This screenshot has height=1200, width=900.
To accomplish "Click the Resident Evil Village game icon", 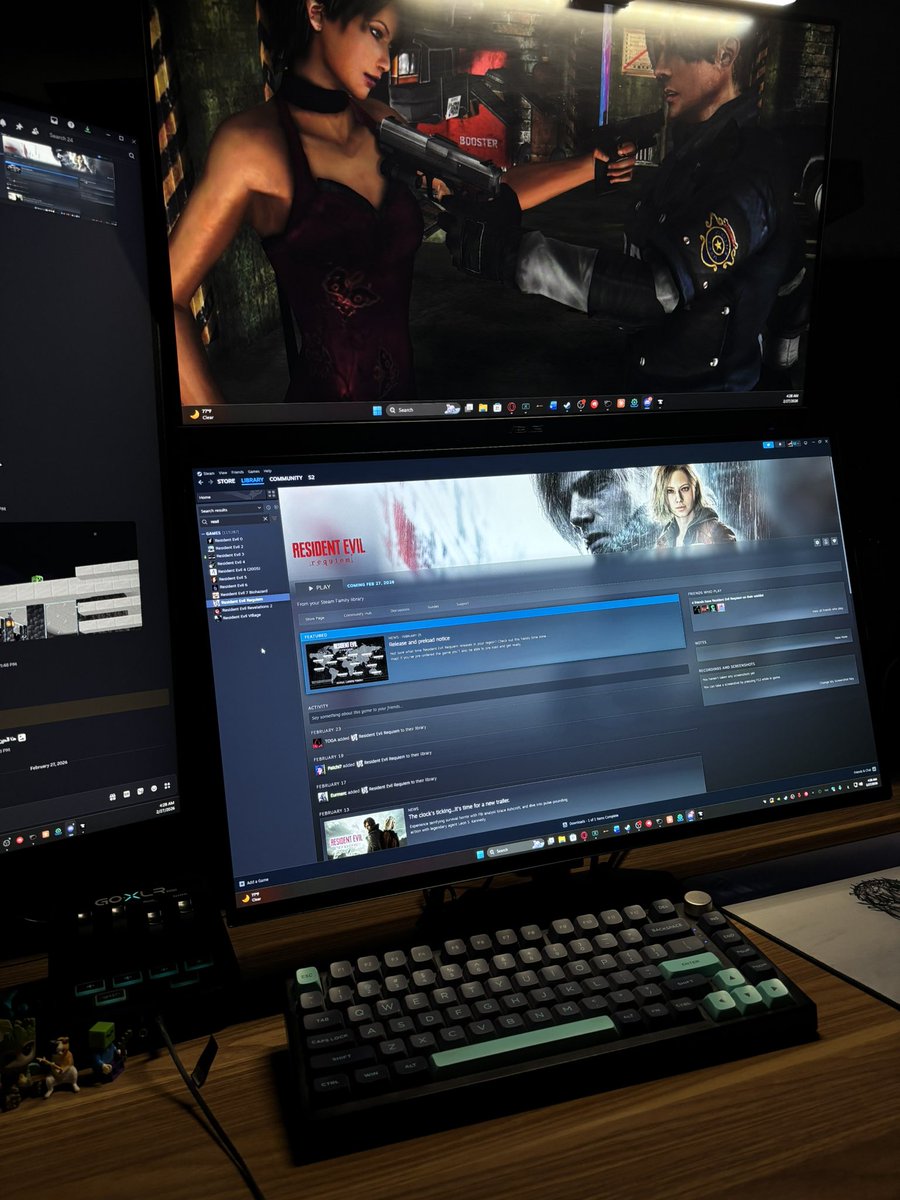I will (217, 618).
